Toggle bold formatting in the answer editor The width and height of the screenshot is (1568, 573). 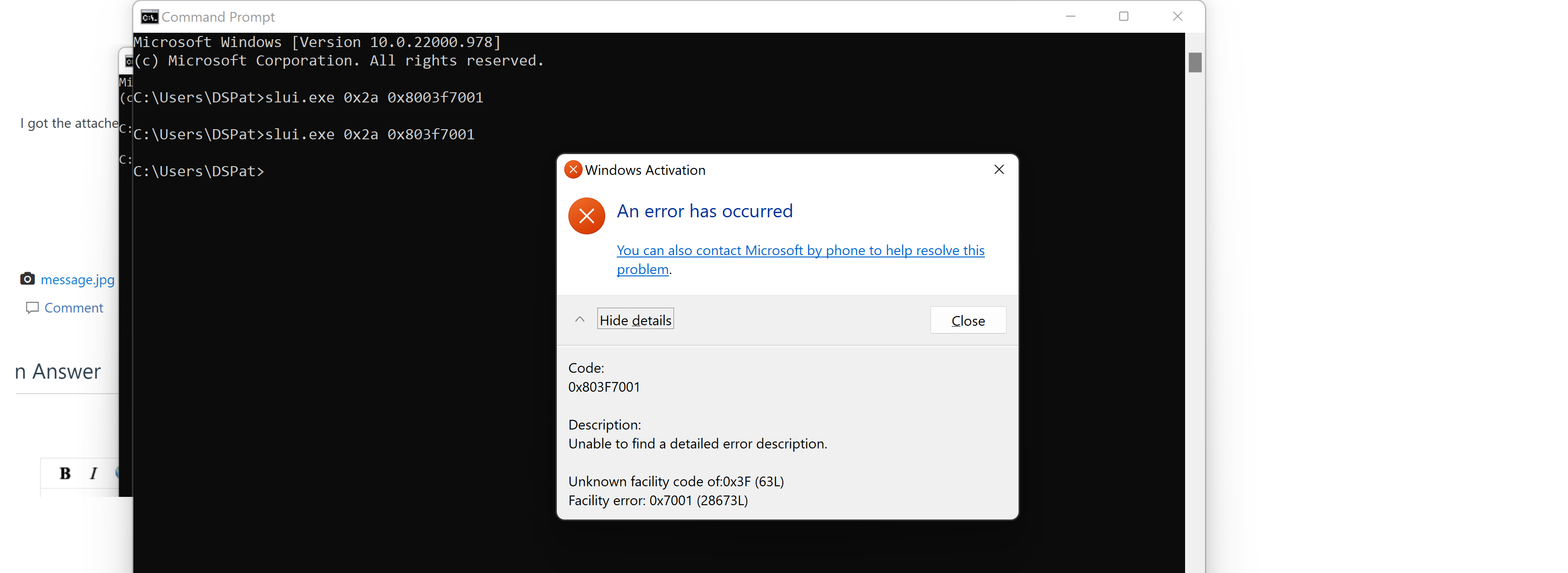[65, 473]
